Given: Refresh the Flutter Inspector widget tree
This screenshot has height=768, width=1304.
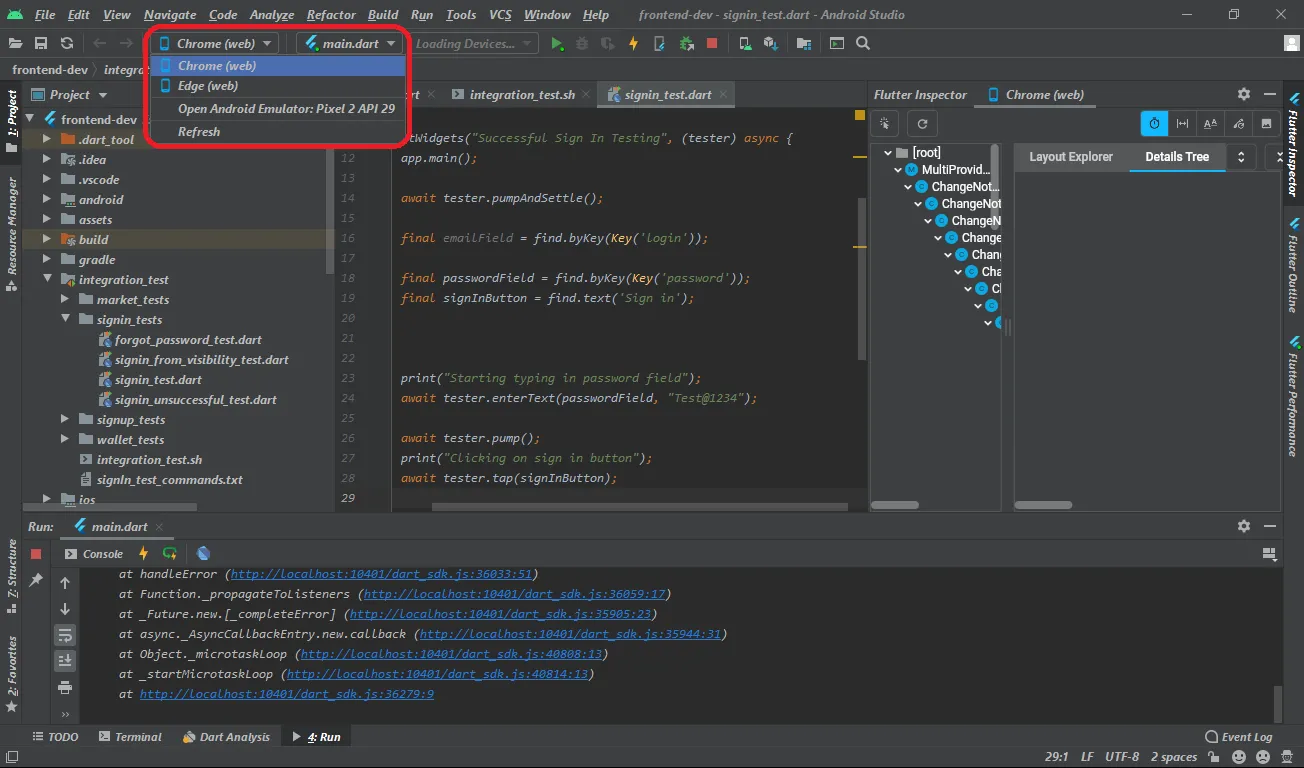Looking at the screenshot, I should click(x=922, y=124).
